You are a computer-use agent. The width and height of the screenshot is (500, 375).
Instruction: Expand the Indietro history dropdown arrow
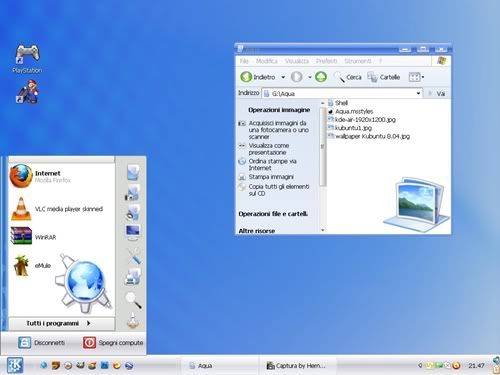click(x=283, y=77)
